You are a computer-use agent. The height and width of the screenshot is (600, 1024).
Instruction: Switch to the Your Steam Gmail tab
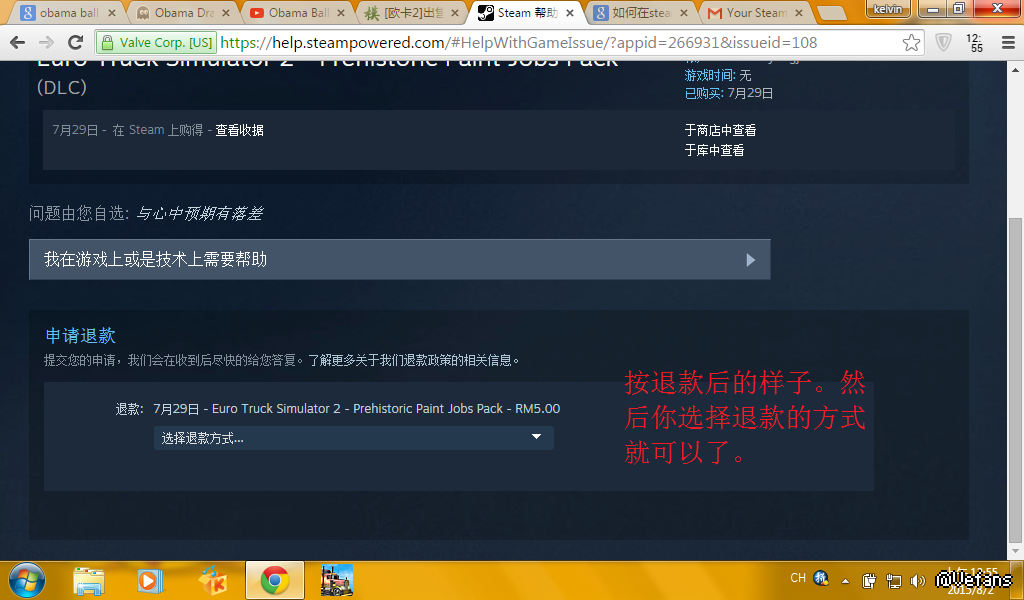(x=756, y=13)
